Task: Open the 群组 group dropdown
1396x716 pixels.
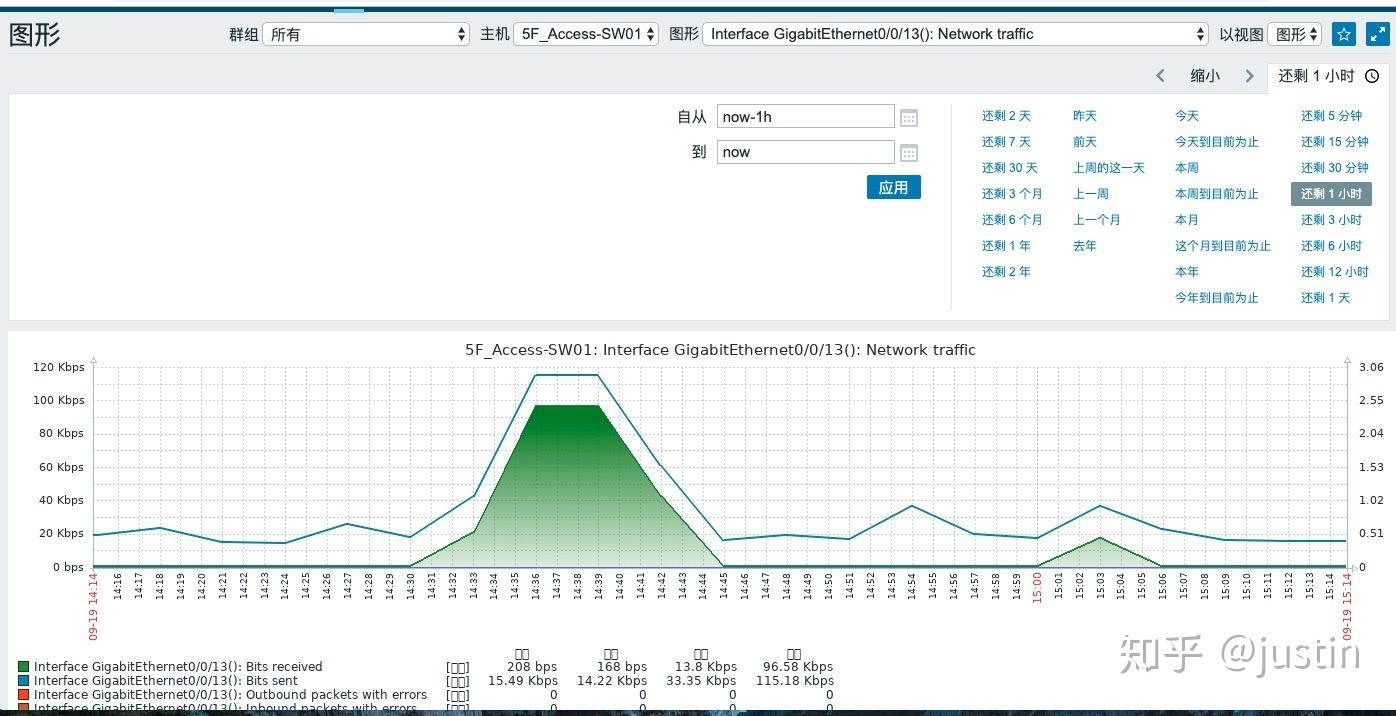Action: 366,34
